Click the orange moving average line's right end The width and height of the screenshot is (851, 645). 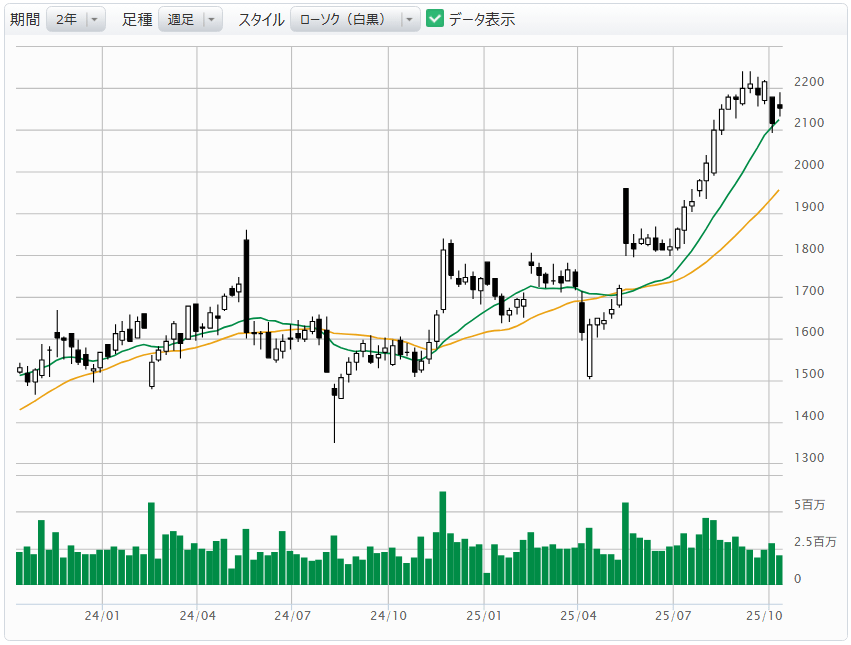point(777,191)
